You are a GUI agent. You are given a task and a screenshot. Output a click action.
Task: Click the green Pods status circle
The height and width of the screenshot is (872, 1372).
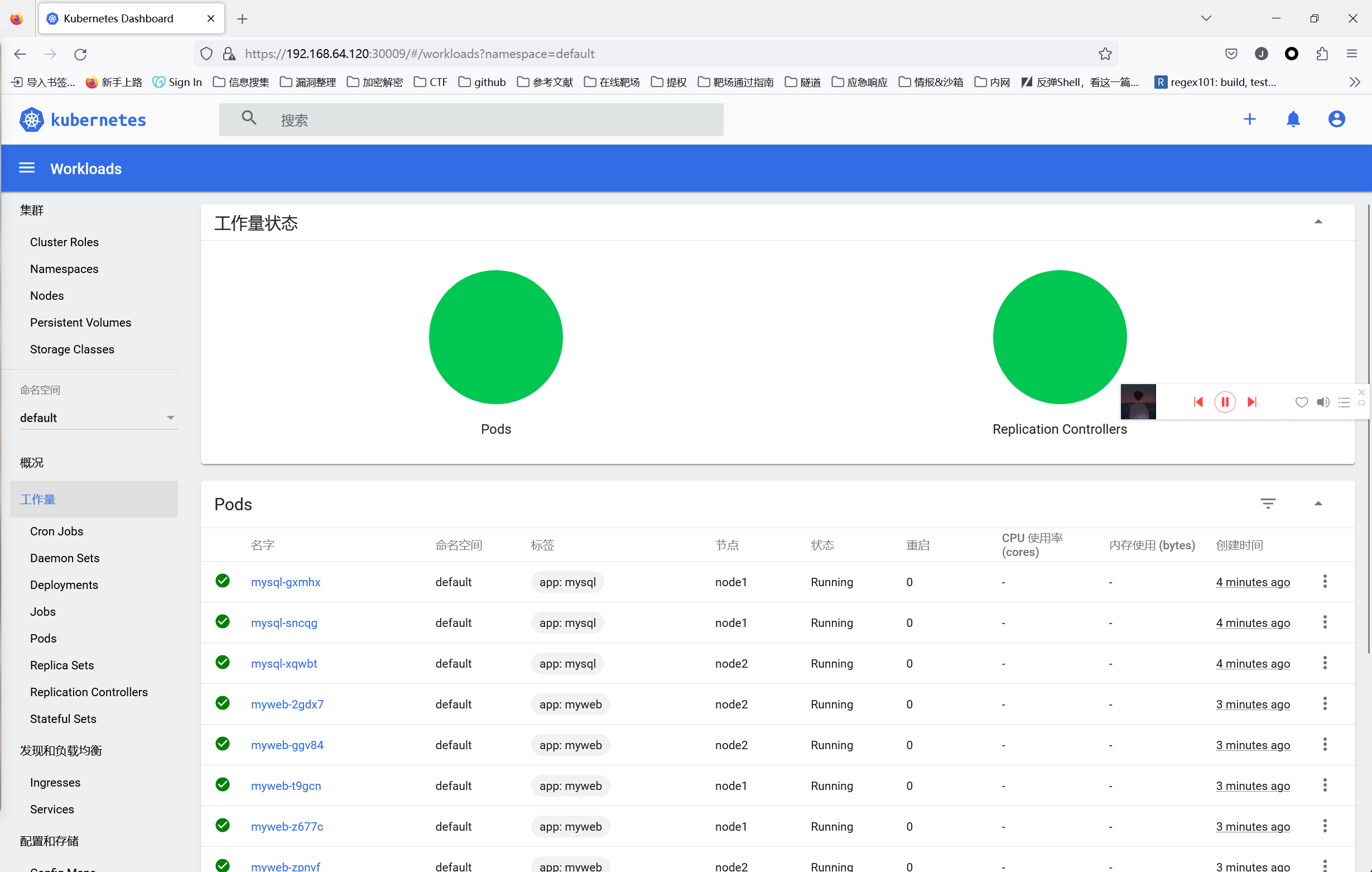(x=495, y=337)
